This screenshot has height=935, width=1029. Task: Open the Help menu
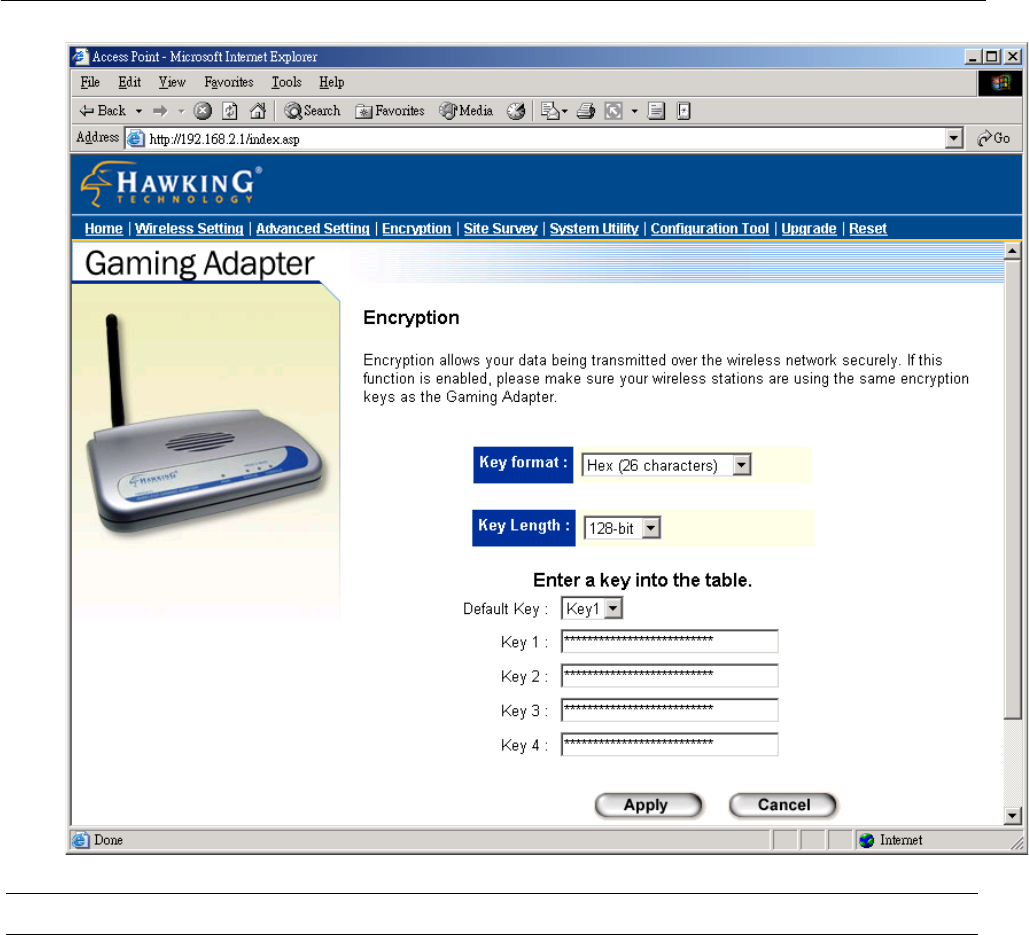[331, 83]
